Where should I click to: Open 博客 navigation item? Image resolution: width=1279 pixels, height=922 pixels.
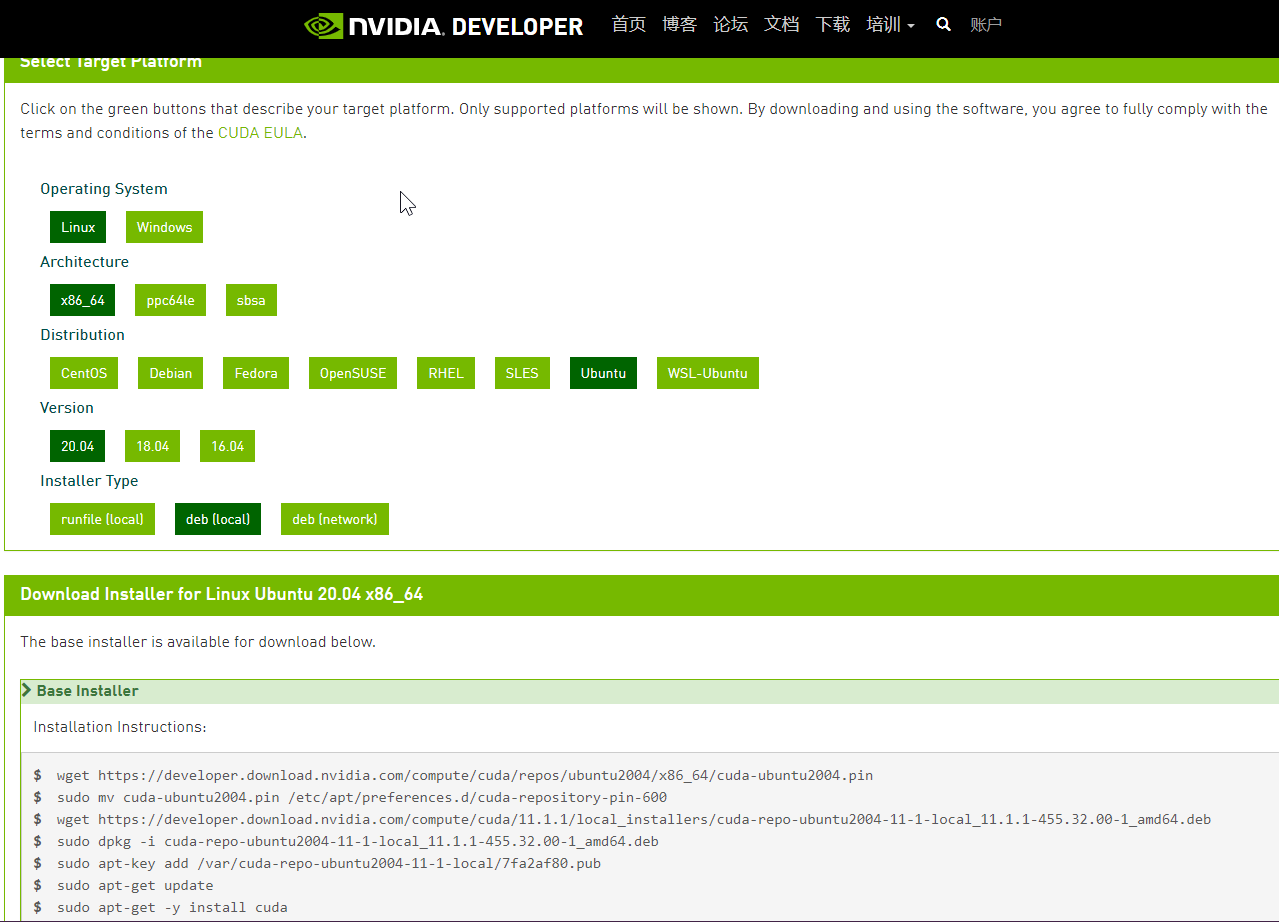(680, 25)
